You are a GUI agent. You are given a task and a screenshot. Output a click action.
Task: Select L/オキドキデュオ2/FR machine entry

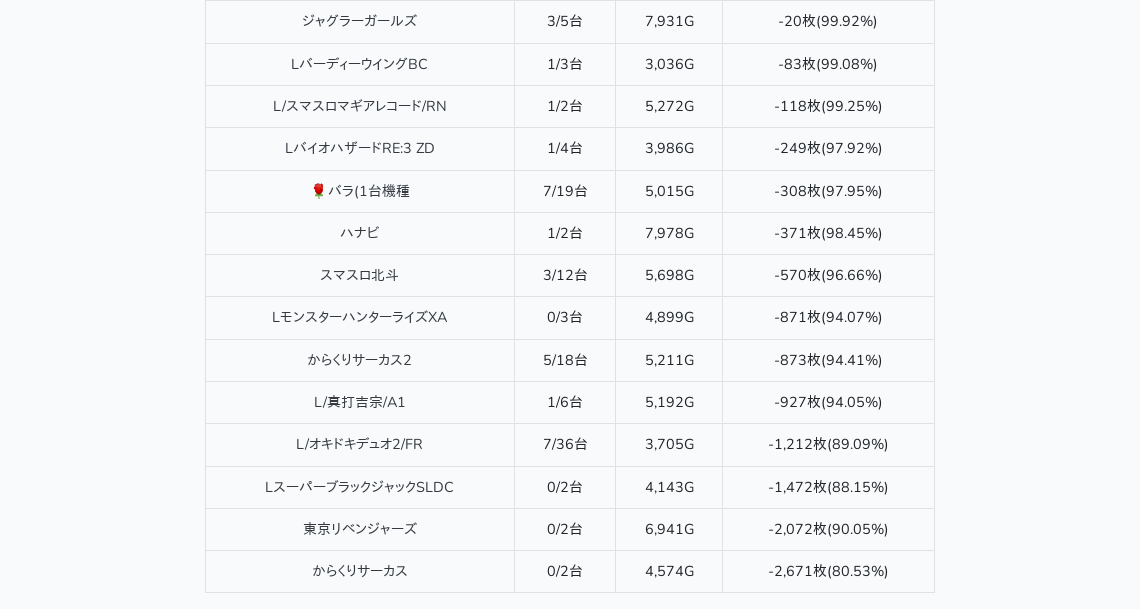(359, 445)
